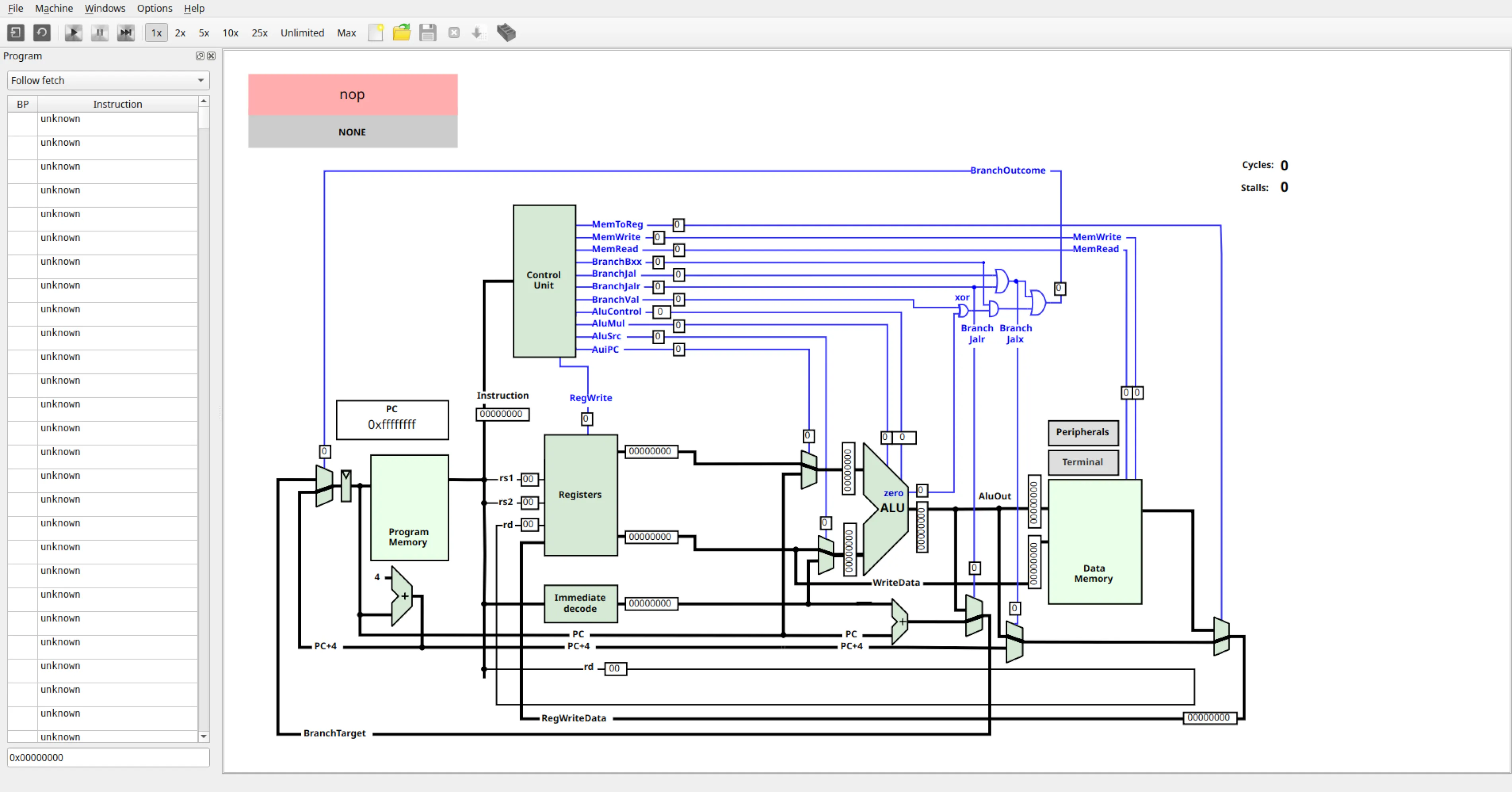
Task: Set simulation speed to 2x
Action: 180,33
